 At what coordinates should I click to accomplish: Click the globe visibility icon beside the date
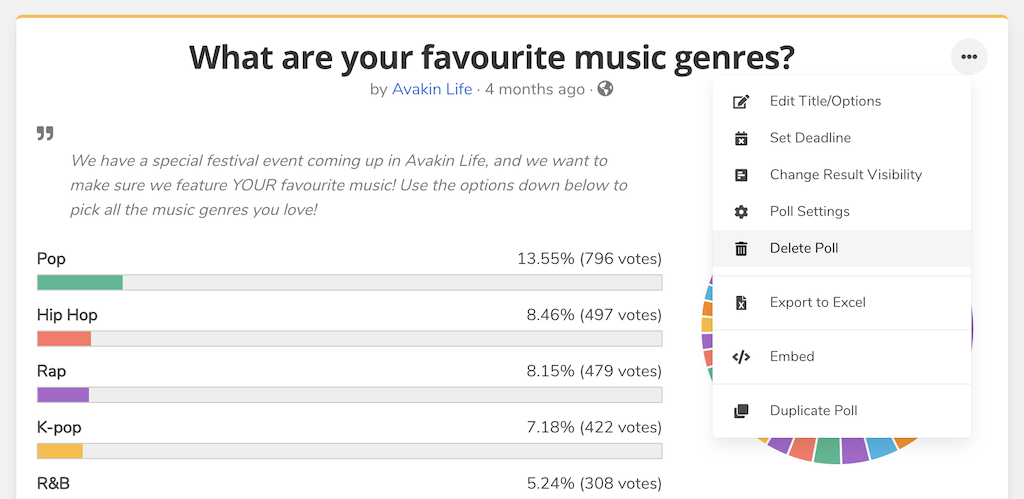[605, 89]
